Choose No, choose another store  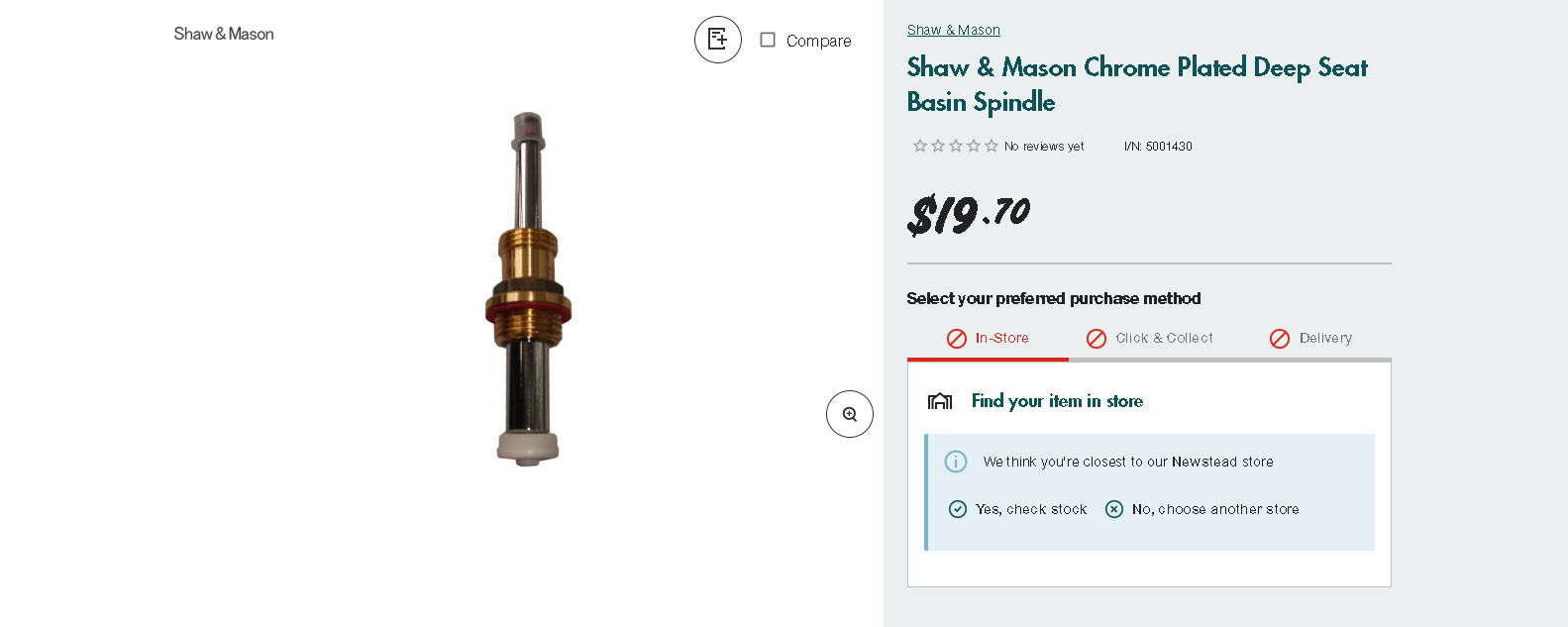click(x=1214, y=508)
